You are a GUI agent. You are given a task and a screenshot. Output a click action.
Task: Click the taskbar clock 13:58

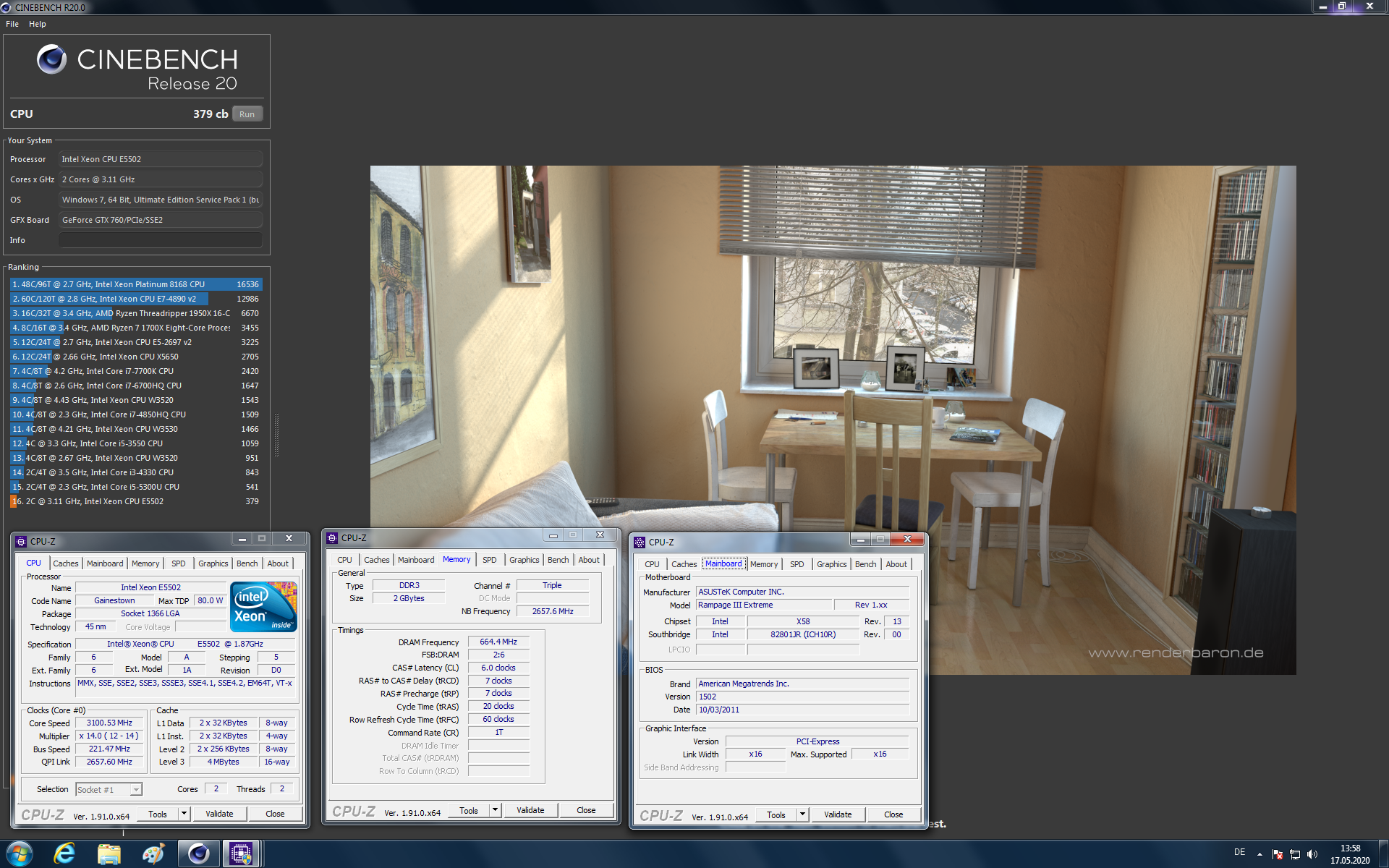pos(1350,848)
